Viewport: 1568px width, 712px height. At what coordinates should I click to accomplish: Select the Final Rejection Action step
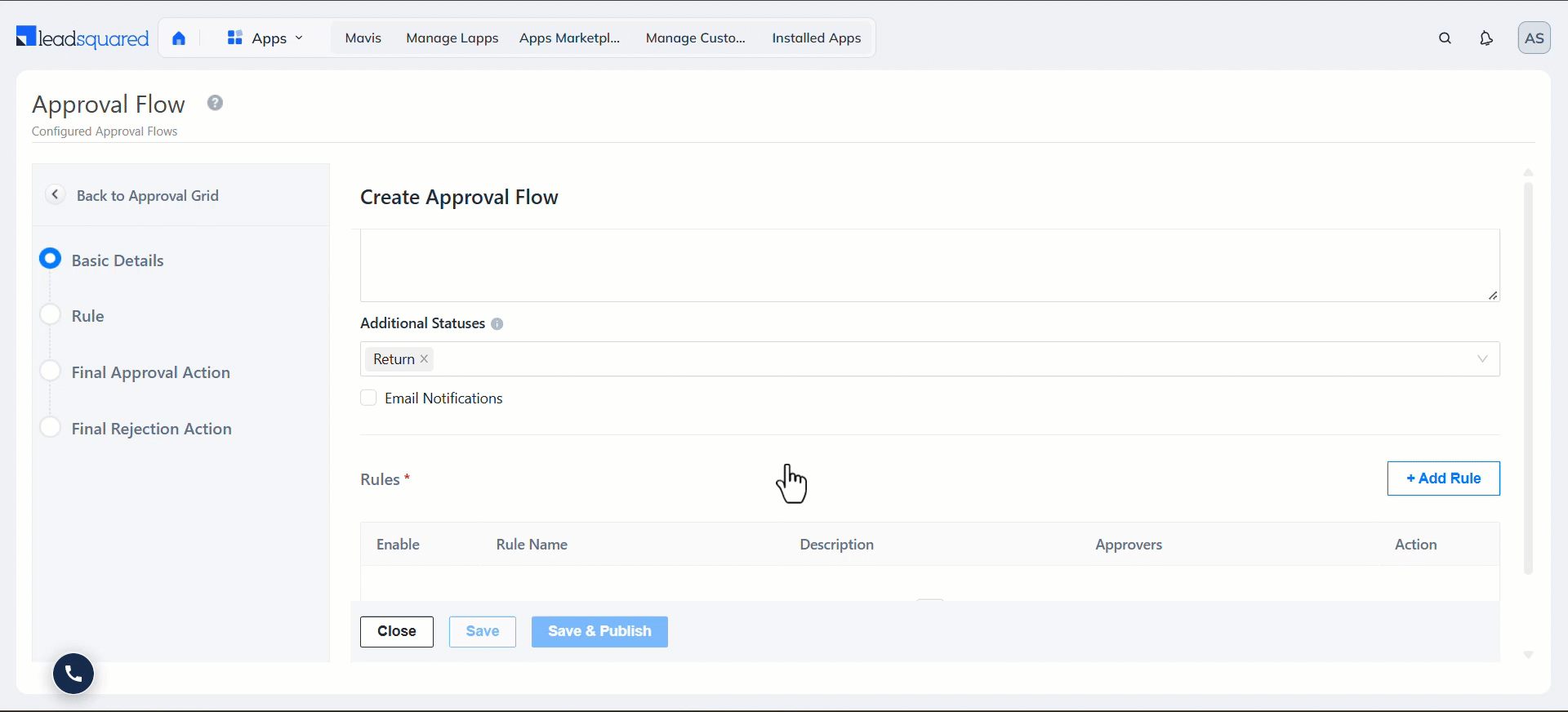[136, 429]
